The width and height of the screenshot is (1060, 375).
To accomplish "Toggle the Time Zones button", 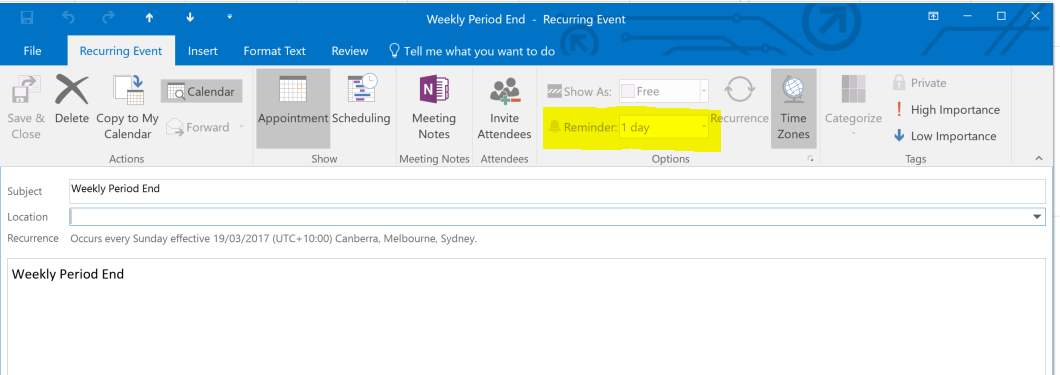I will point(794,108).
